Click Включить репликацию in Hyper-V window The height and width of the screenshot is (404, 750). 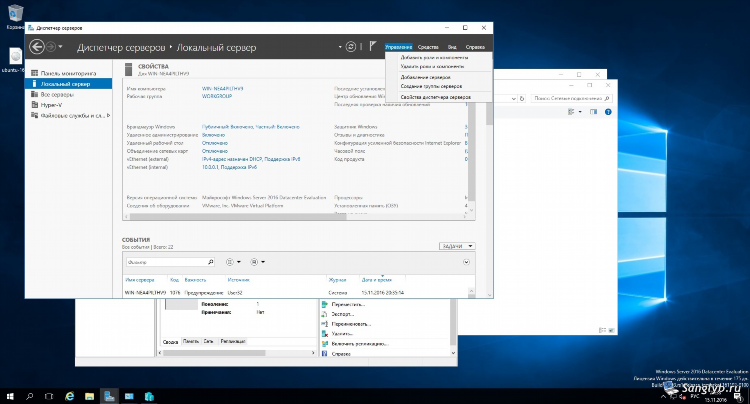pyautogui.click(x=360, y=344)
